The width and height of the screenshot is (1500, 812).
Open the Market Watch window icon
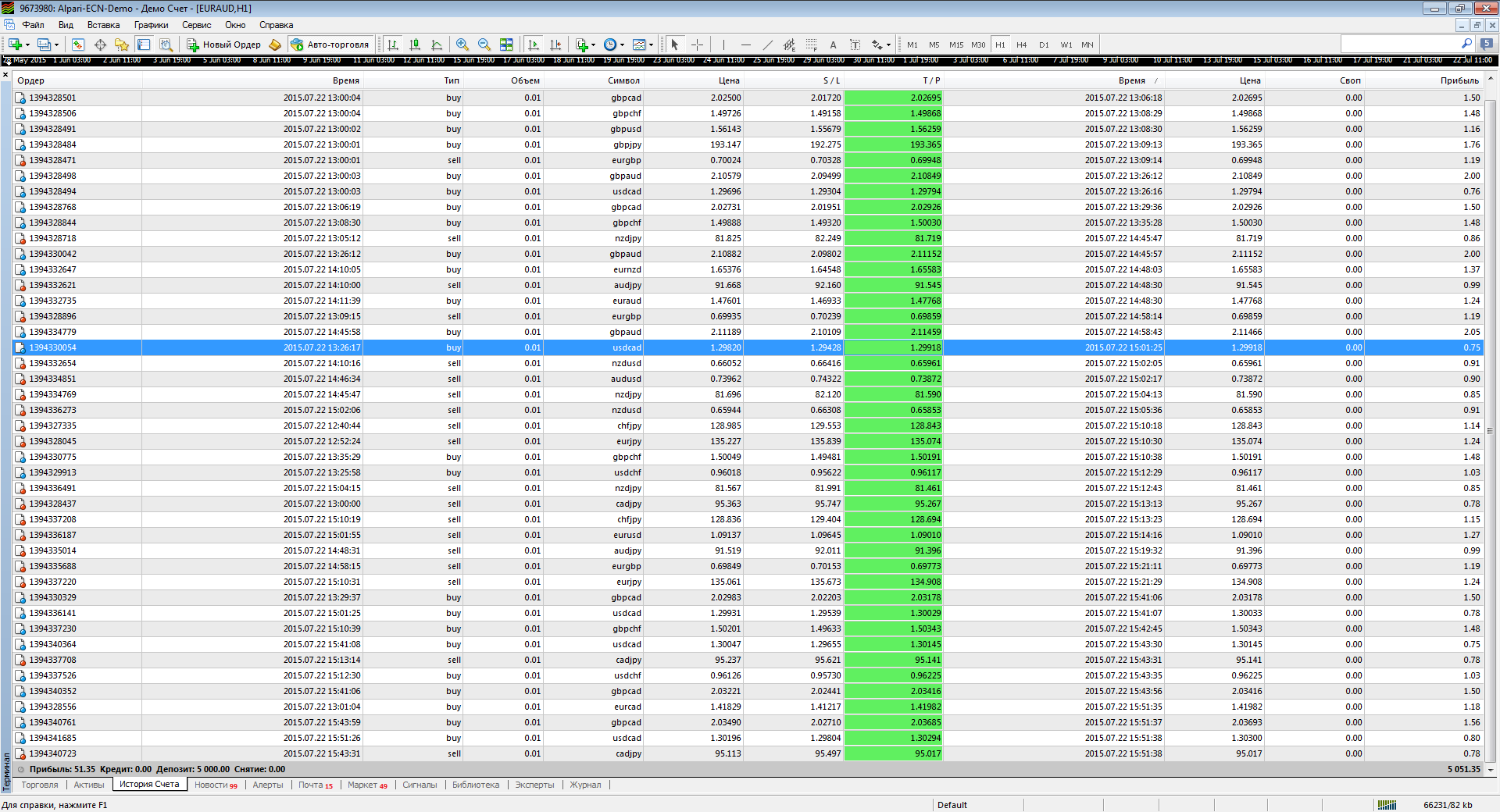pos(77,45)
